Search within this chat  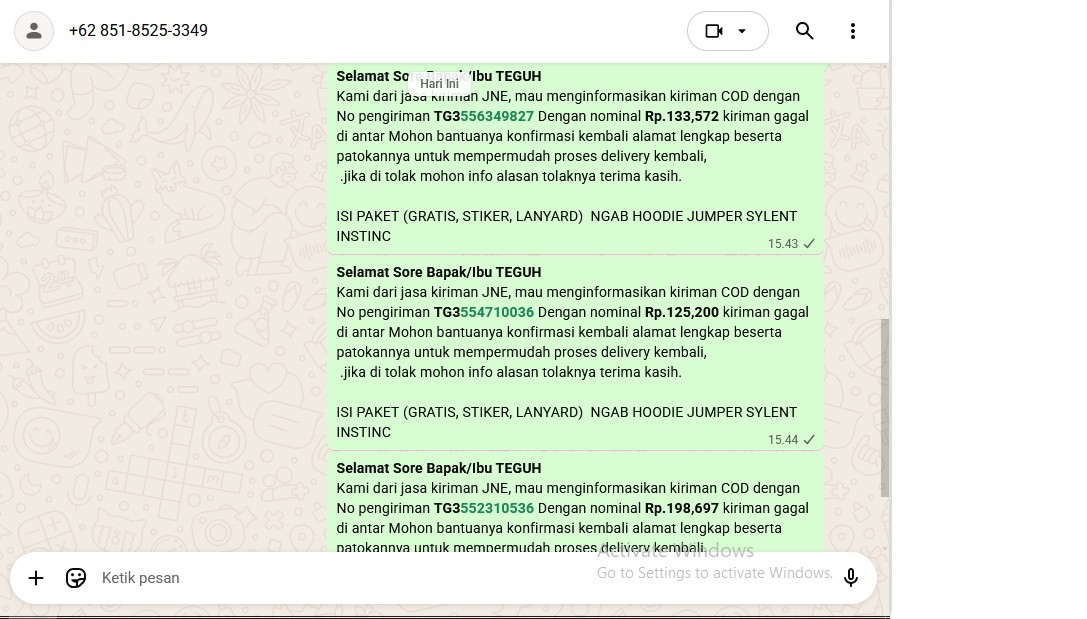point(804,31)
